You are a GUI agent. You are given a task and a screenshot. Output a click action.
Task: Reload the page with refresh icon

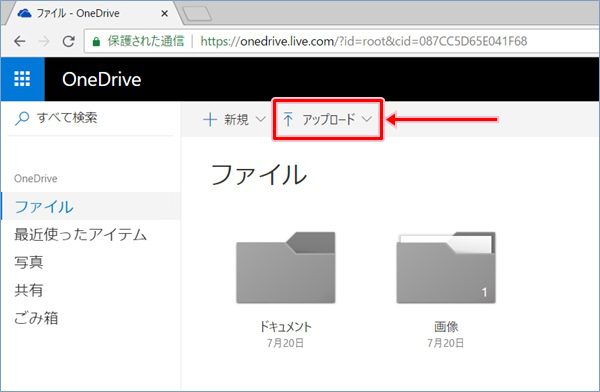pyautogui.click(x=68, y=41)
